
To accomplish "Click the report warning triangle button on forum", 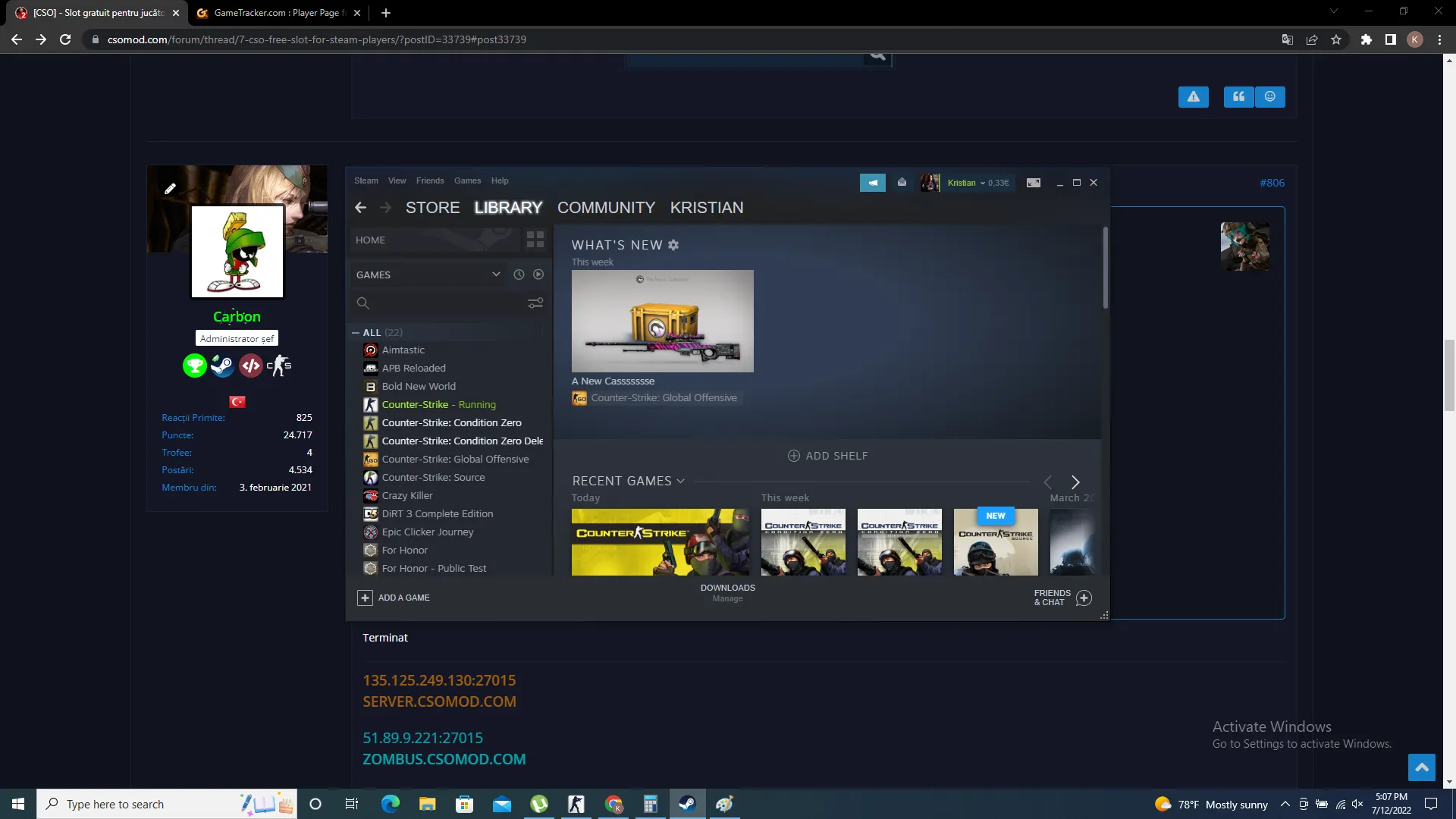I will click(1194, 96).
